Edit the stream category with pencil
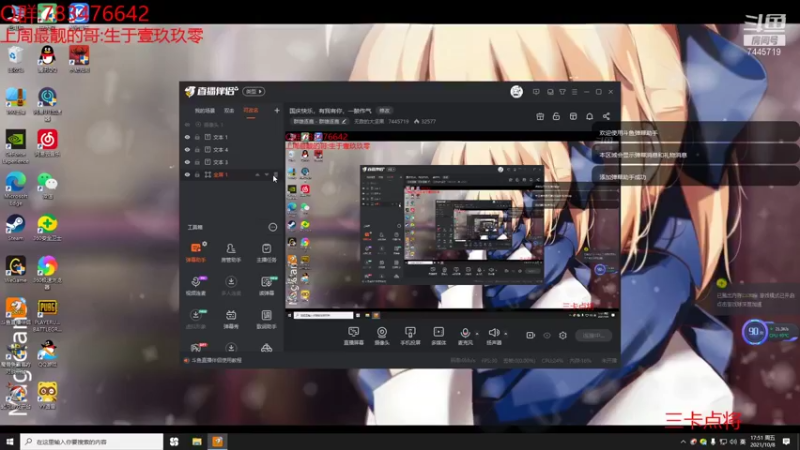 344,121
